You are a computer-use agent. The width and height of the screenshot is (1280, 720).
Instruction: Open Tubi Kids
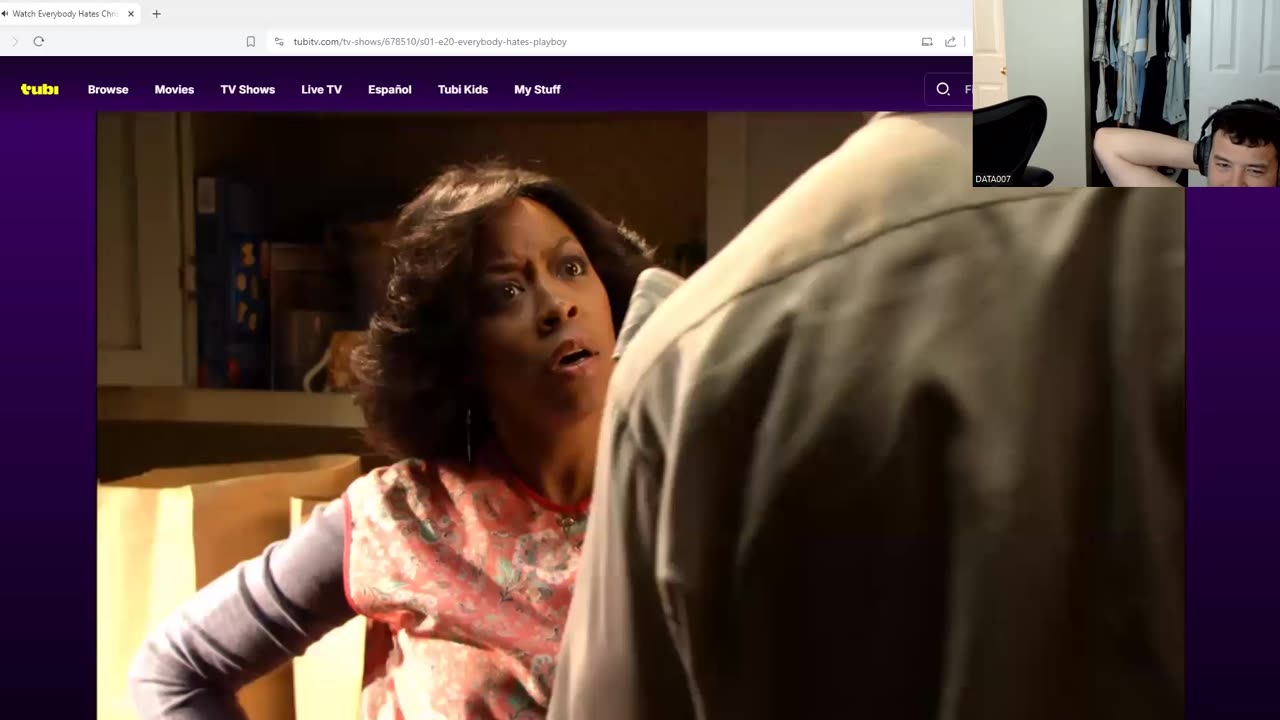coord(462,89)
